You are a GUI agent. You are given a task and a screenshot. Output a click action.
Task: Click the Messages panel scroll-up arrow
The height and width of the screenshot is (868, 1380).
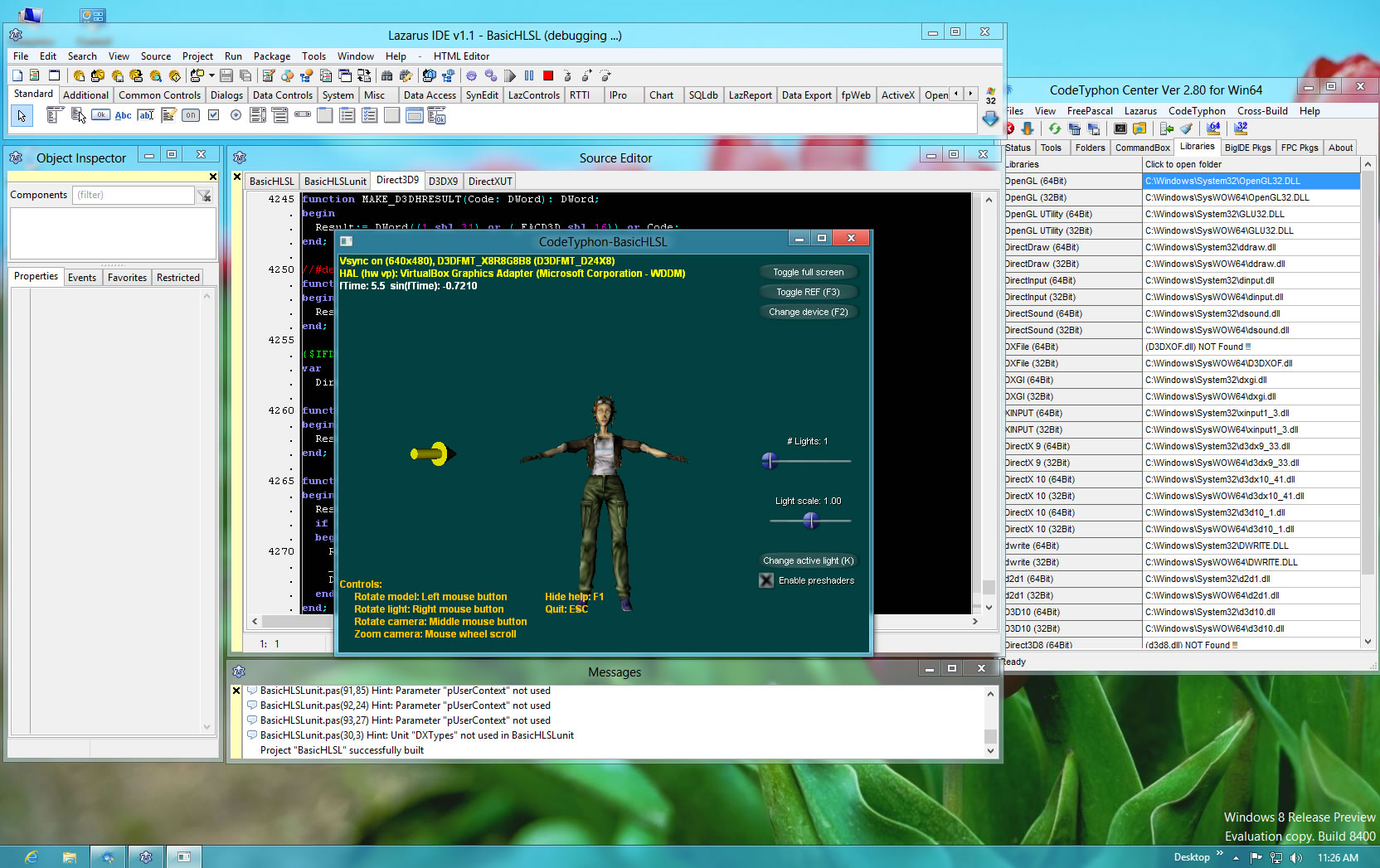(990, 694)
